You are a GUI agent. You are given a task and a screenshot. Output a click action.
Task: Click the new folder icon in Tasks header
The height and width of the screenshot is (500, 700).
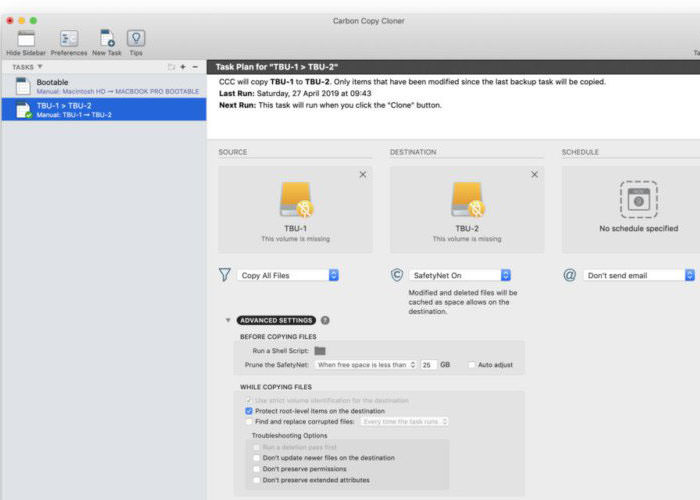coord(171,67)
